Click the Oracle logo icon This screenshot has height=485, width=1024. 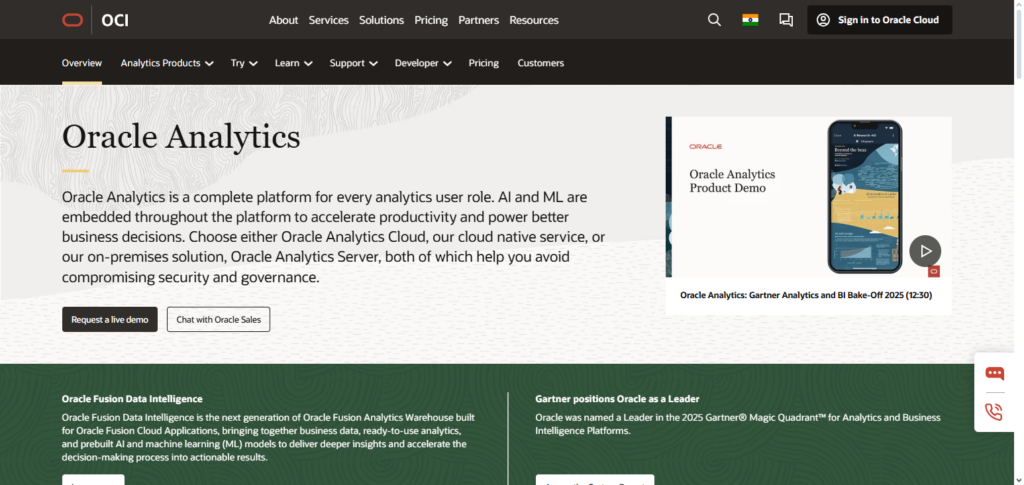tap(72, 20)
